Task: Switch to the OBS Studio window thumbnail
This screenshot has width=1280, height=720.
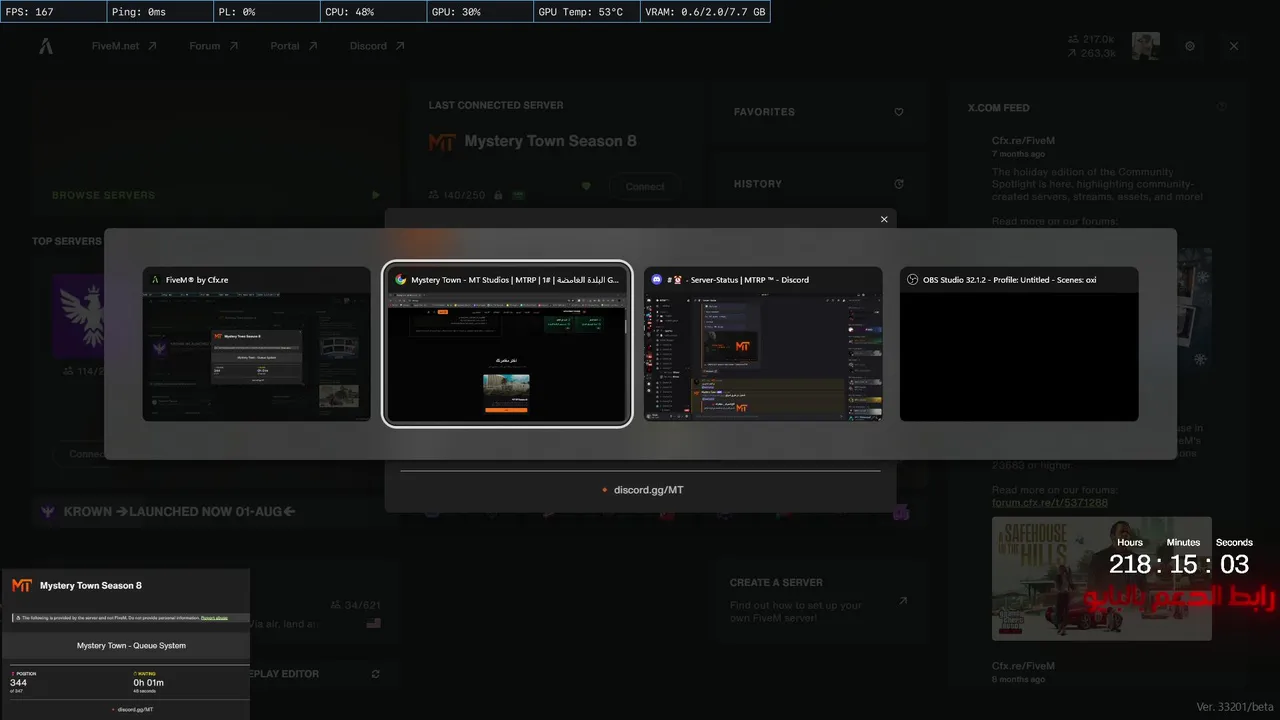Action: pos(1019,343)
